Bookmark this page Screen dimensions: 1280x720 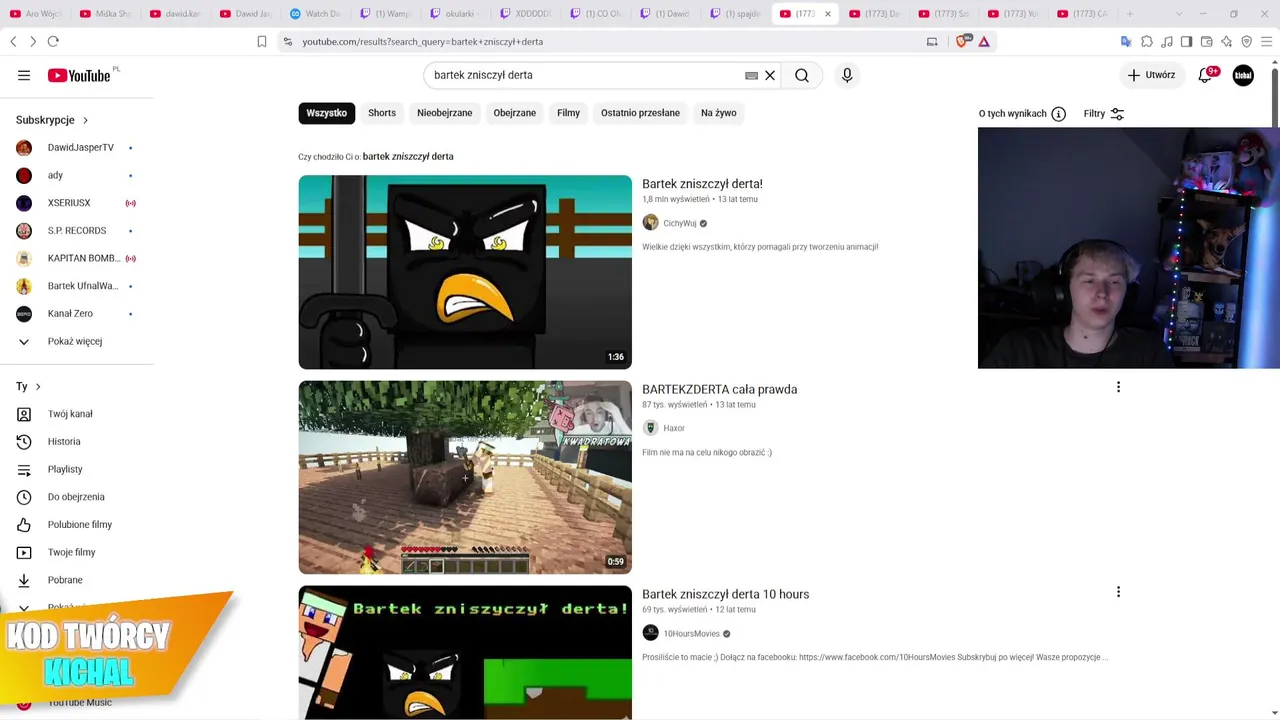click(262, 41)
